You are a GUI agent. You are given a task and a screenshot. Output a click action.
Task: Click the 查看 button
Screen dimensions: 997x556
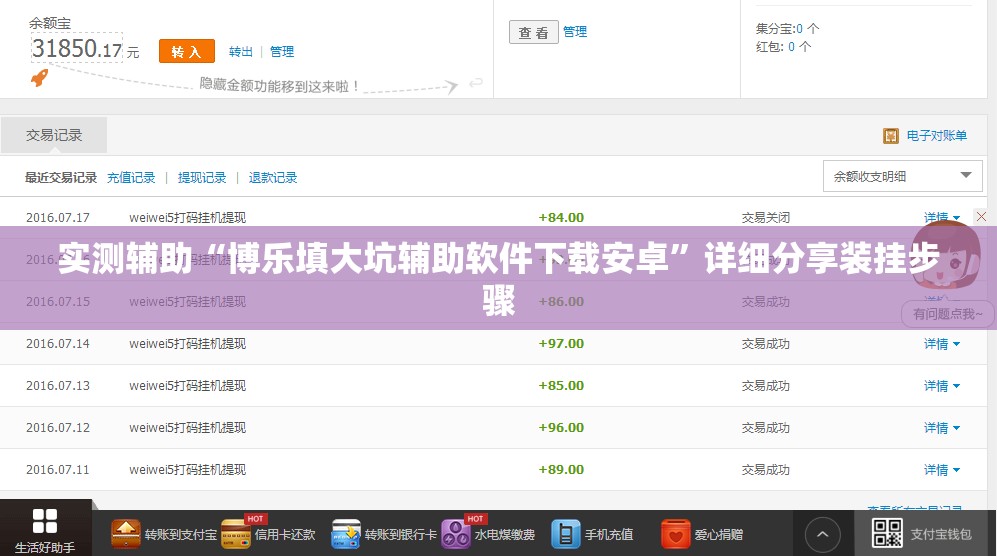(533, 32)
